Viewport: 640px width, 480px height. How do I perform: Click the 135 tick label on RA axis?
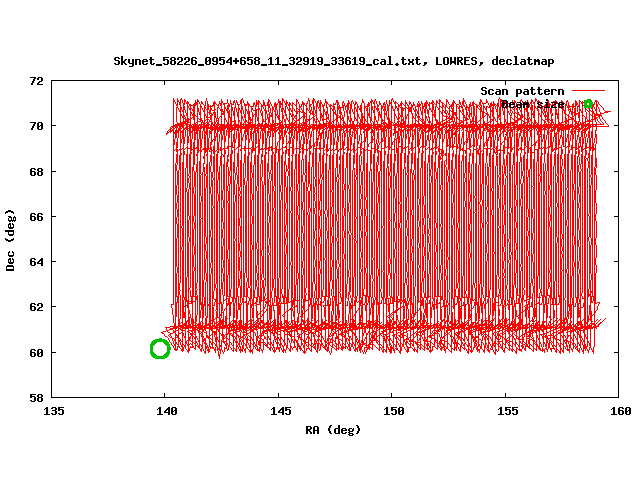click(x=53, y=411)
